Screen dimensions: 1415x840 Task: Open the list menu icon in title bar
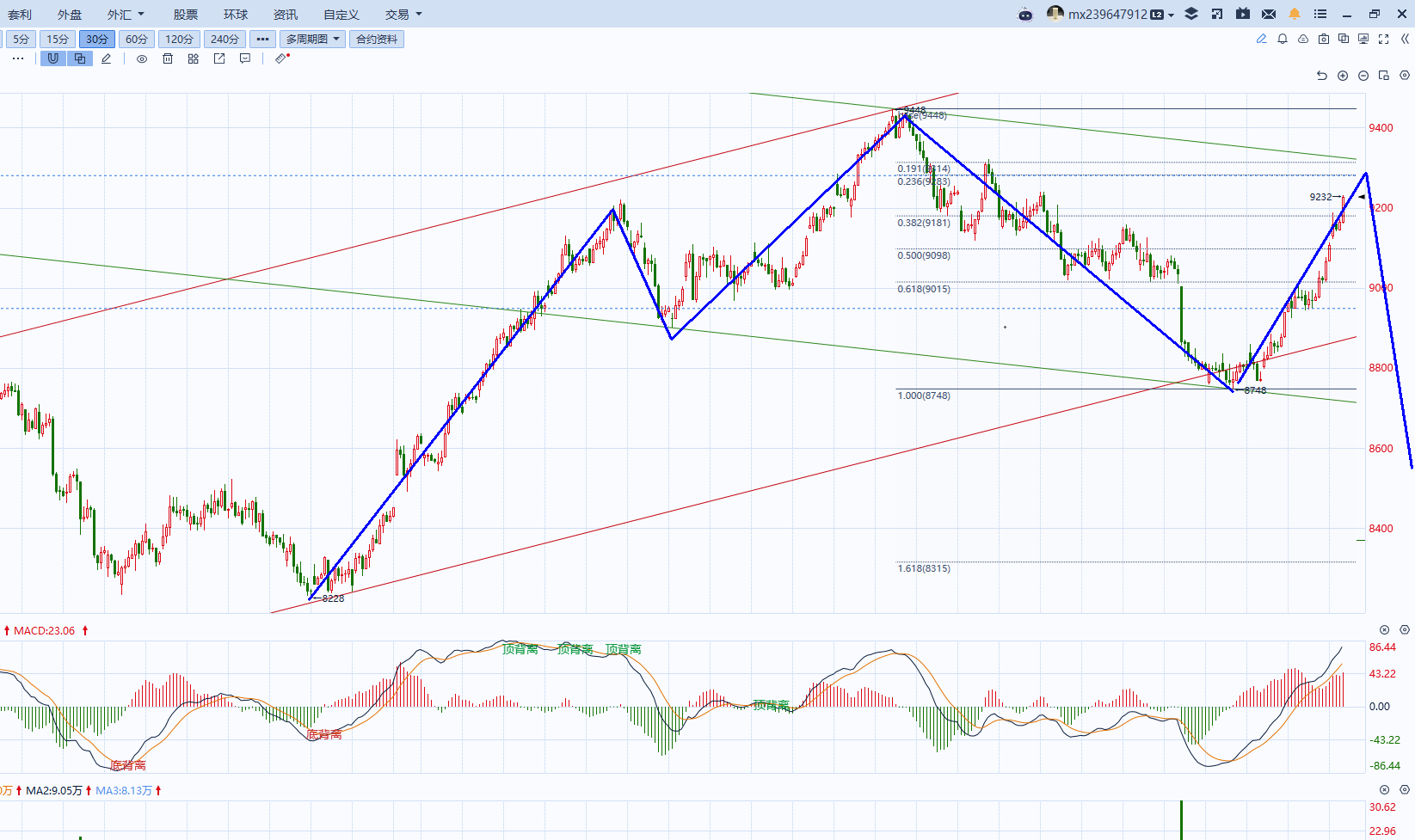click(x=1320, y=14)
